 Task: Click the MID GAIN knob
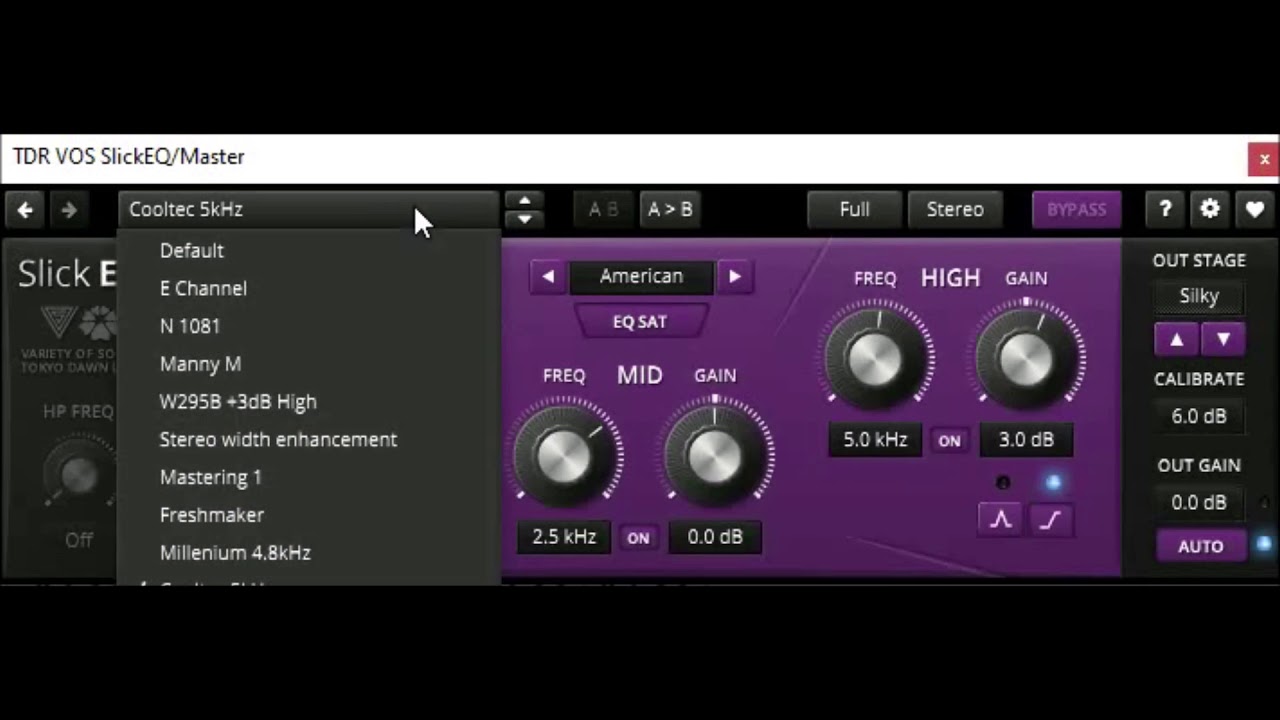coord(715,456)
